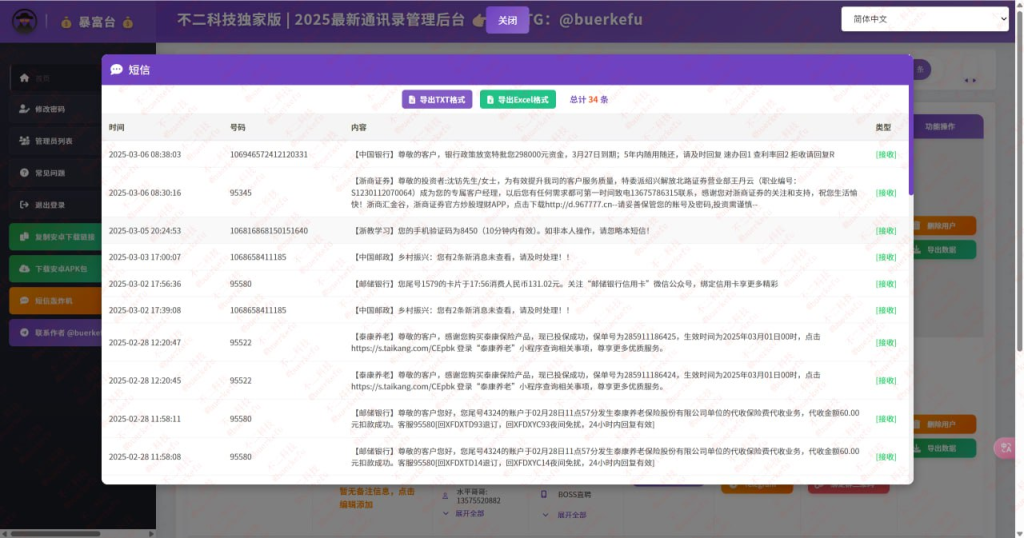Click the number 106816868150151640
Viewport: 1024px width, 538px height.
click(268, 230)
